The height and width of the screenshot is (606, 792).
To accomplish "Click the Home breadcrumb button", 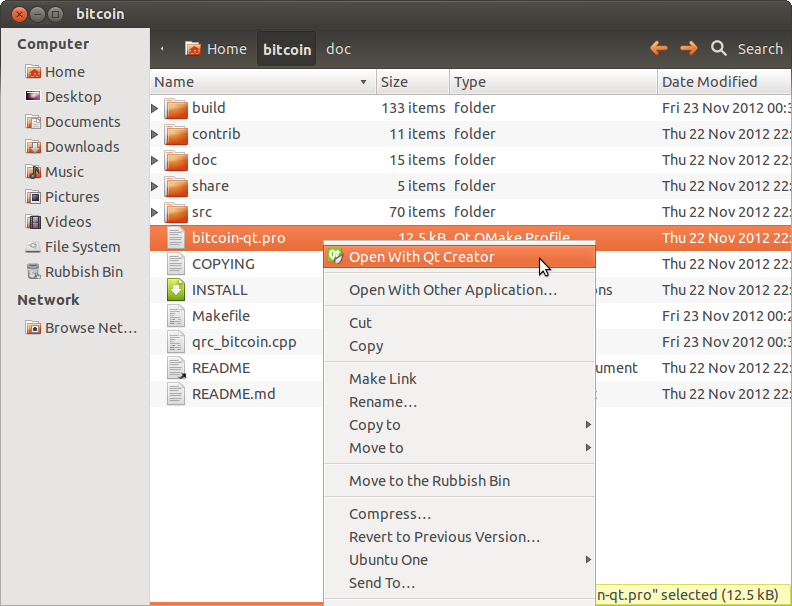I will tap(216, 49).
